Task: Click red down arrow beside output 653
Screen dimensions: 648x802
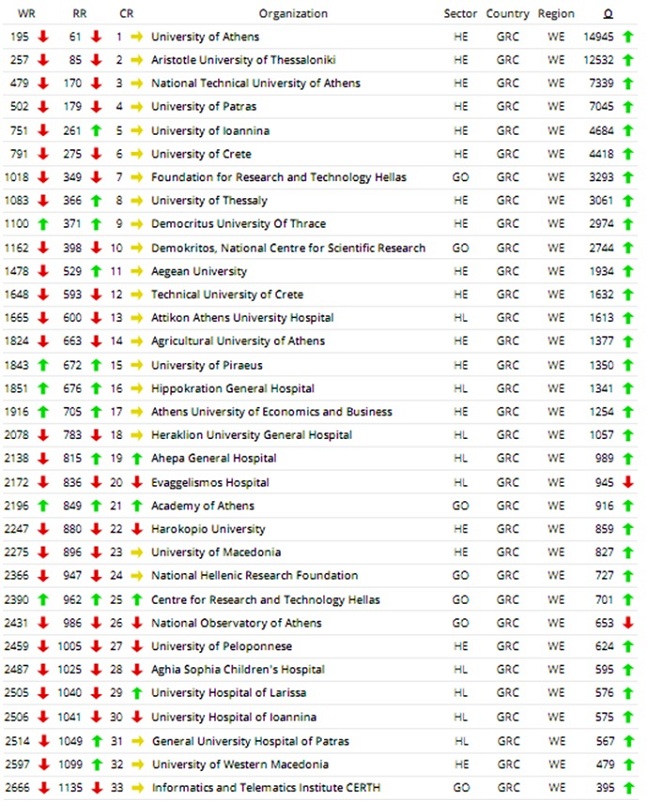Action: [628, 622]
